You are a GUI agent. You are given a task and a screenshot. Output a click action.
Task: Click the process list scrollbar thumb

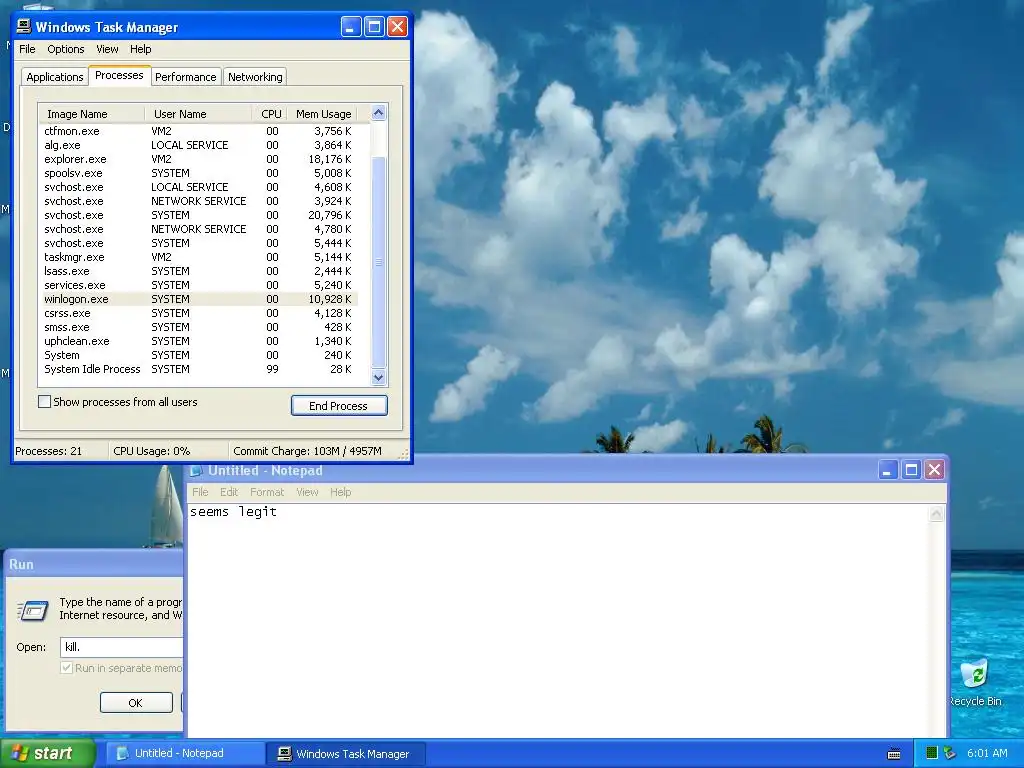tap(379, 261)
